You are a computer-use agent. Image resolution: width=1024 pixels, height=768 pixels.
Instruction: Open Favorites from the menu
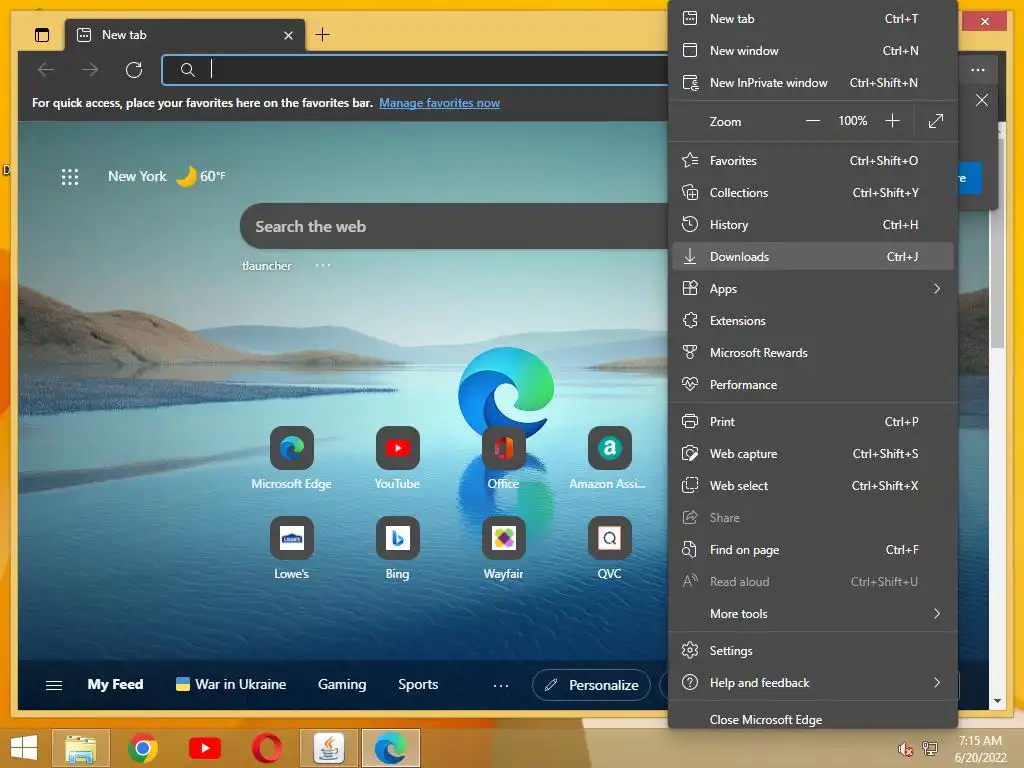pos(812,161)
